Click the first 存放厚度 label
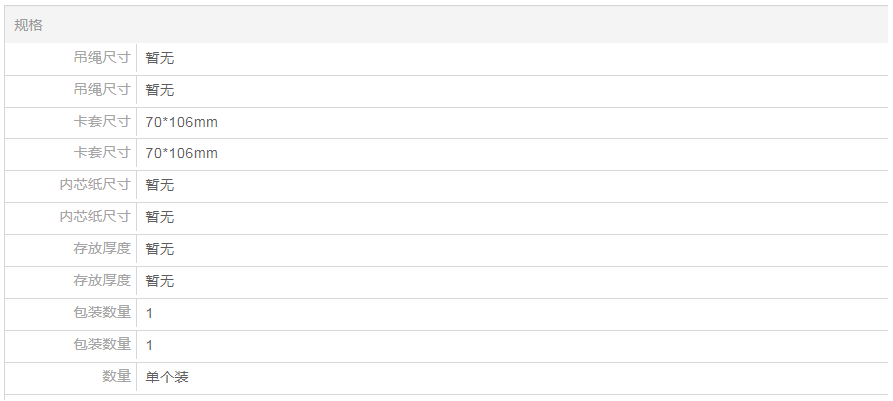This screenshot has width=893, height=401. [102, 249]
